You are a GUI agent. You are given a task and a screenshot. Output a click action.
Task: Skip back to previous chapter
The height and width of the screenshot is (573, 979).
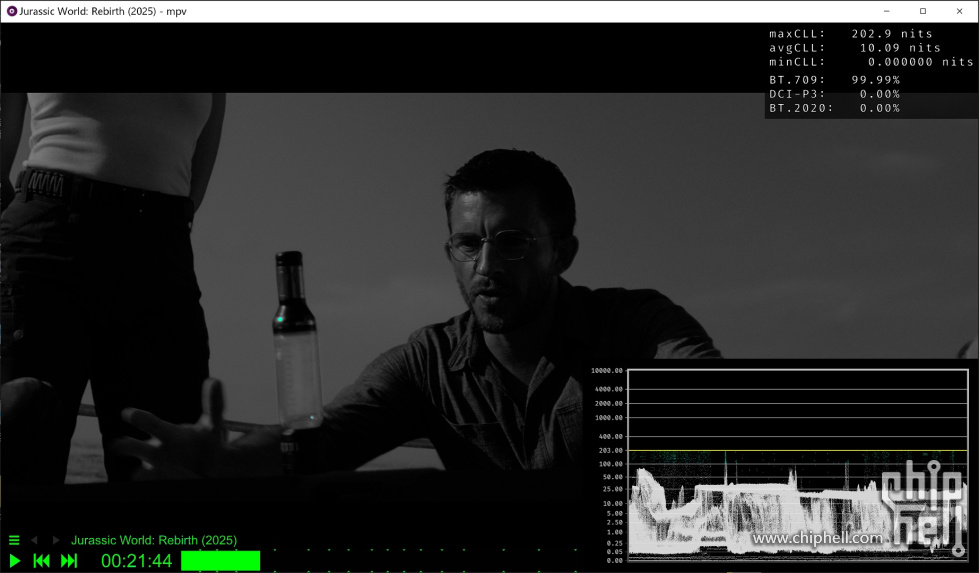(42, 561)
